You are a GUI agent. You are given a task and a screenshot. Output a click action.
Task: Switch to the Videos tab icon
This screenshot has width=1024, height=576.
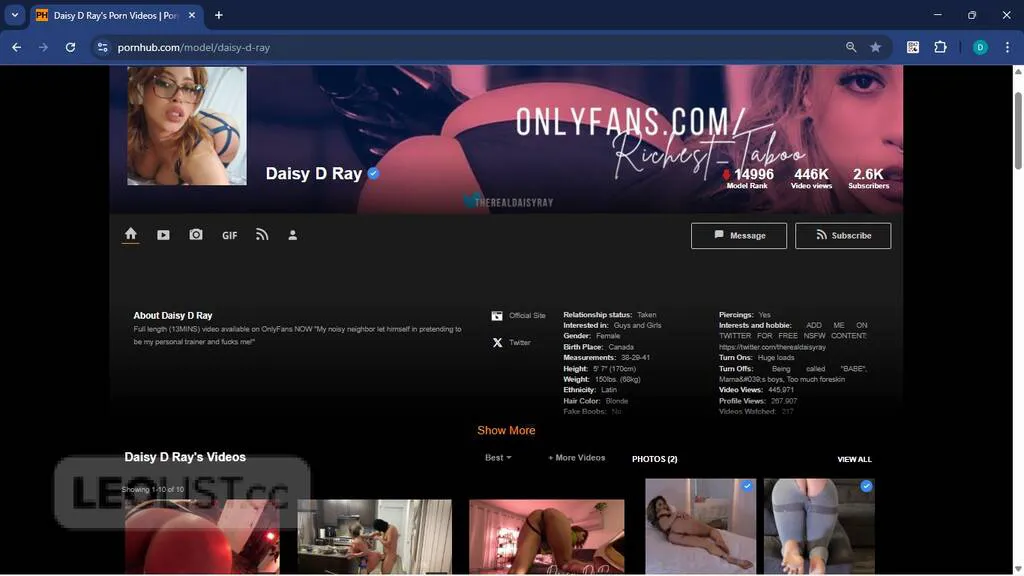tap(163, 235)
